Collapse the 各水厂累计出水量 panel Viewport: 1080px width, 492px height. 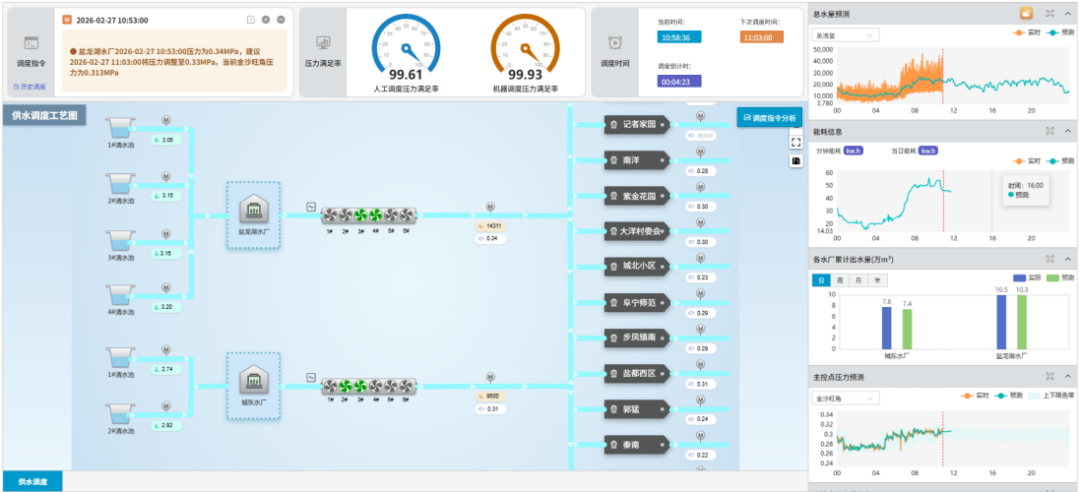(1067, 260)
